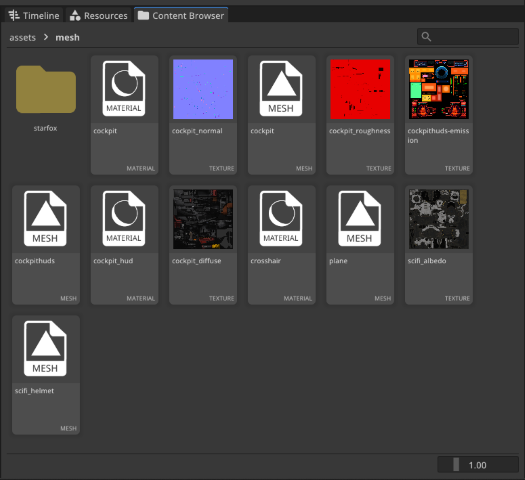Screen dimensions: 525x480
Task: Click the Resources tab shapes icon
Action: [x=75, y=15]
